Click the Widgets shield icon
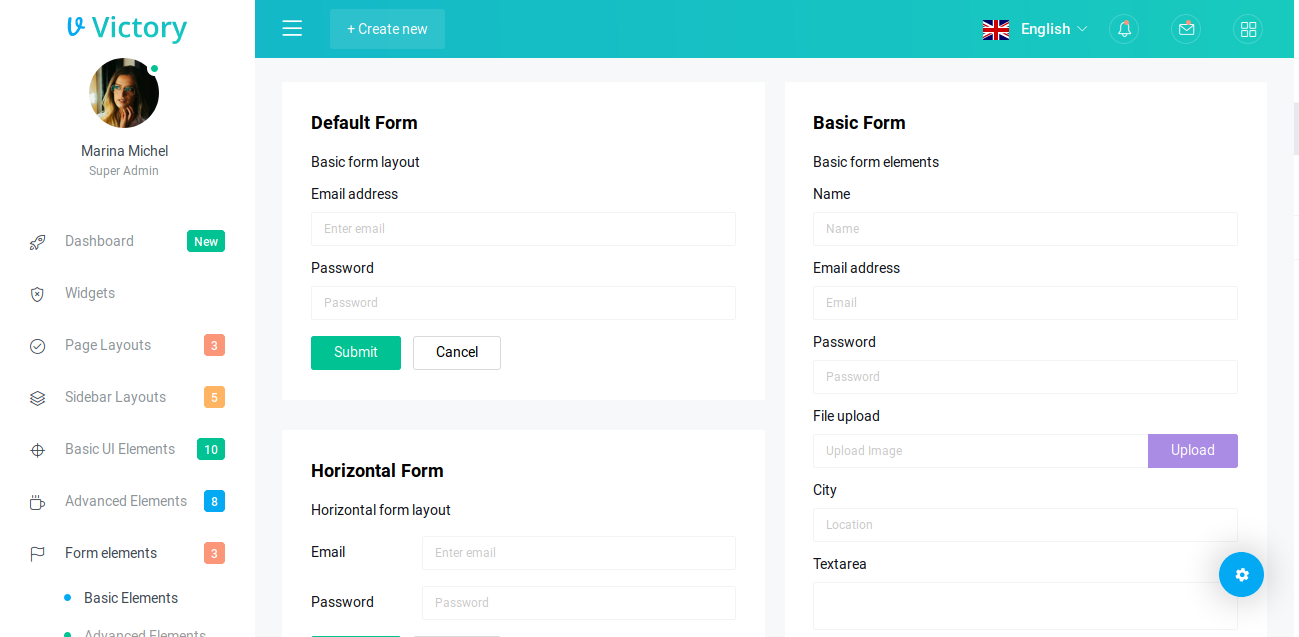This screenshot has width=1299, height=637. [x=38, y=294]
